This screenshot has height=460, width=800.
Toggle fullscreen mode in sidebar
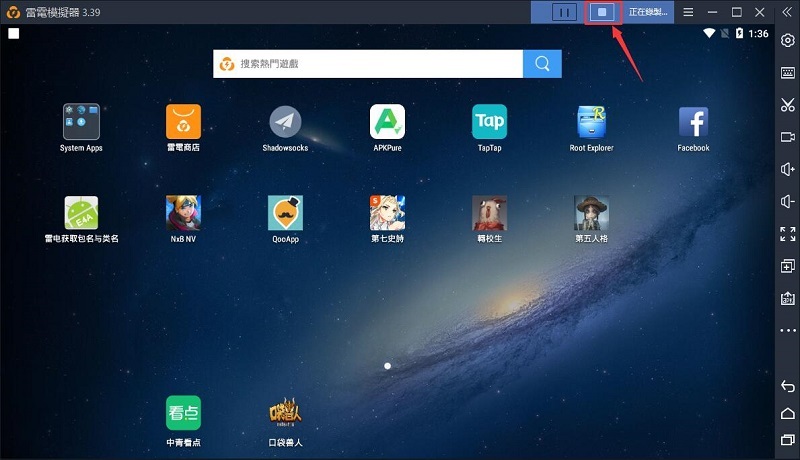788,234
